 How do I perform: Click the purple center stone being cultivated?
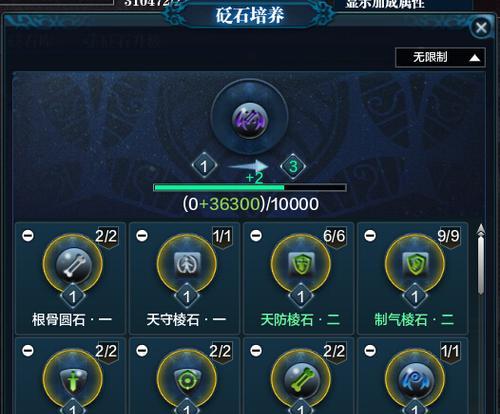(250, 121)
